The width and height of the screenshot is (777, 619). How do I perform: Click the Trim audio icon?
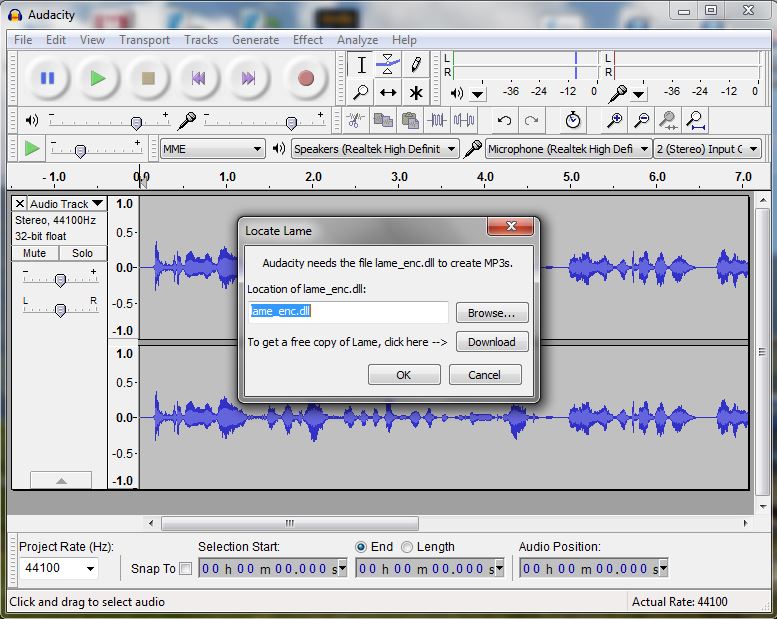pos(437,120)
